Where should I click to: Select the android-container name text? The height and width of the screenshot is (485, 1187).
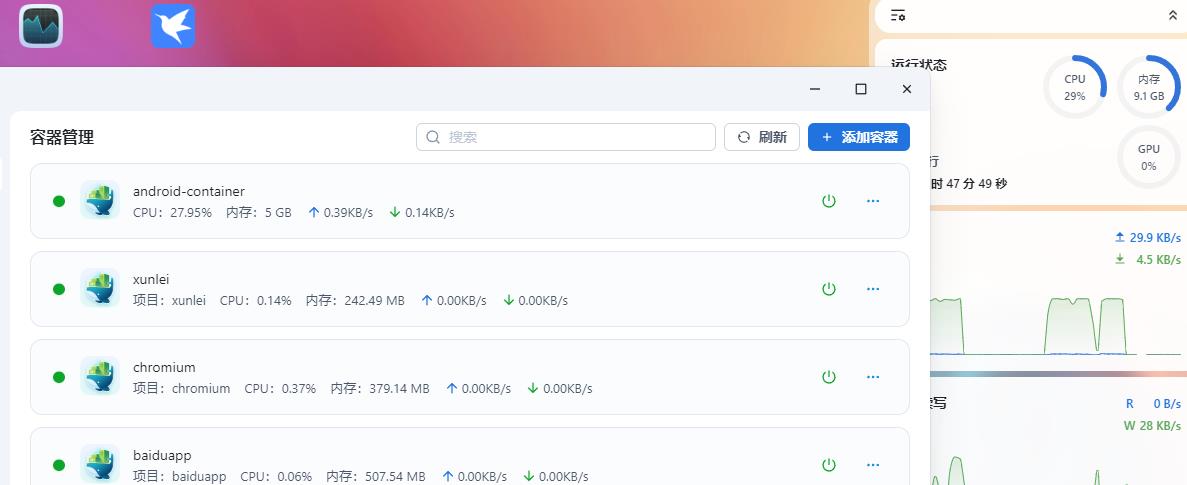coord(188,191)
